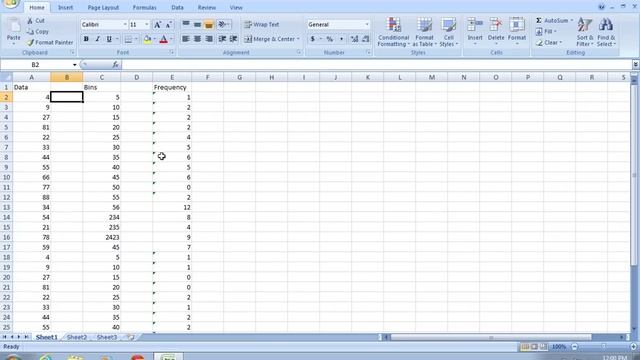
Task: Click the Paste icon
Action: [13, 29]
